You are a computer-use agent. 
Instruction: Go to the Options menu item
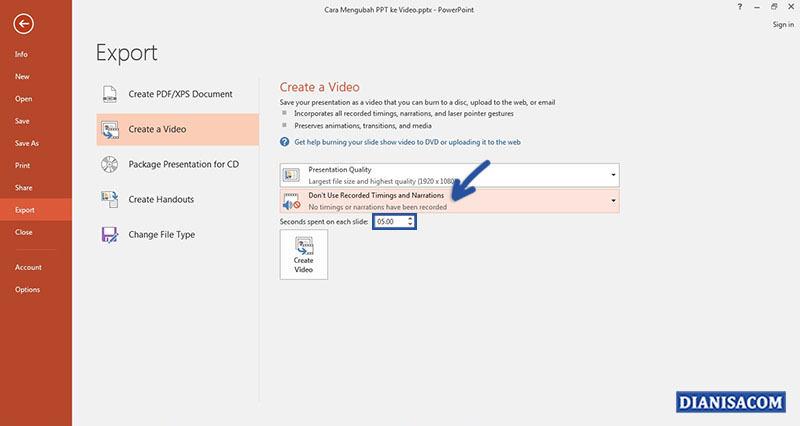tap(28, 290)
